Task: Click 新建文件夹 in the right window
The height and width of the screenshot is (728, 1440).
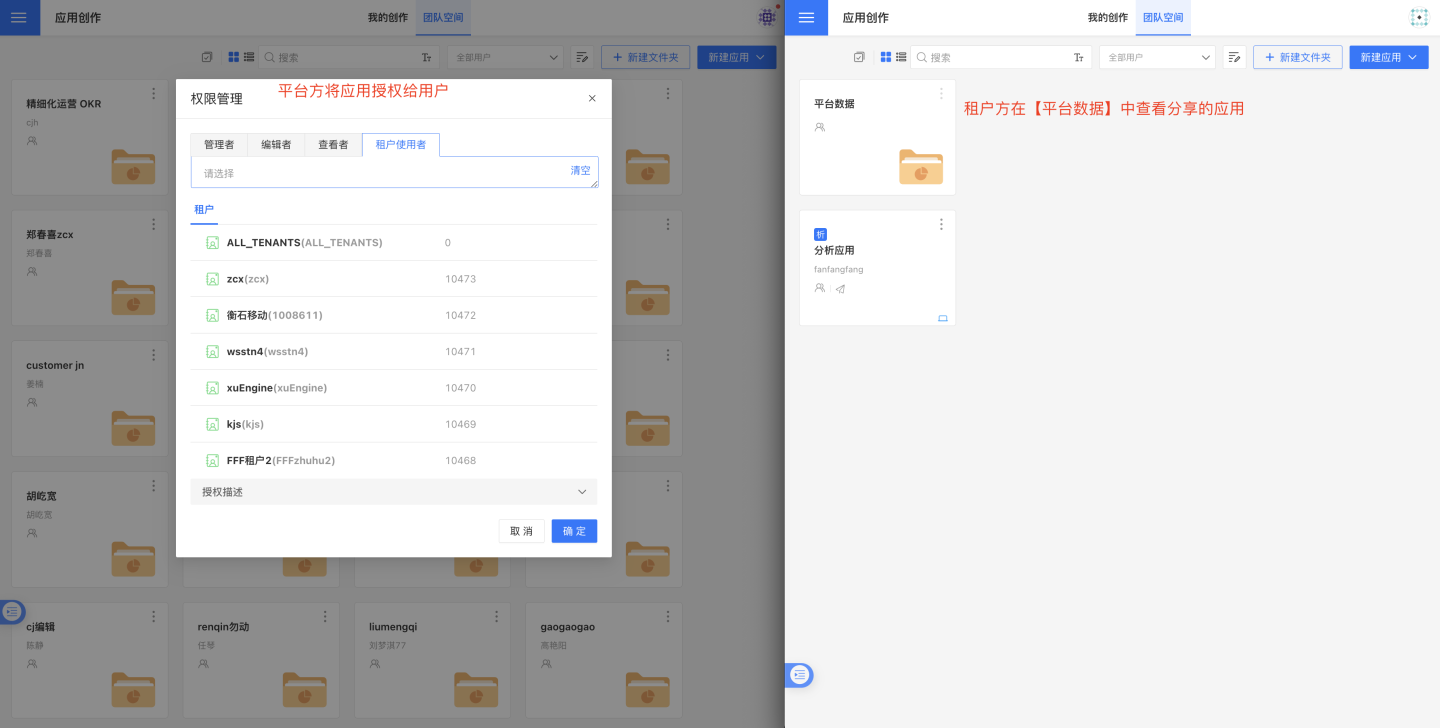Action: pos(1298,57)
